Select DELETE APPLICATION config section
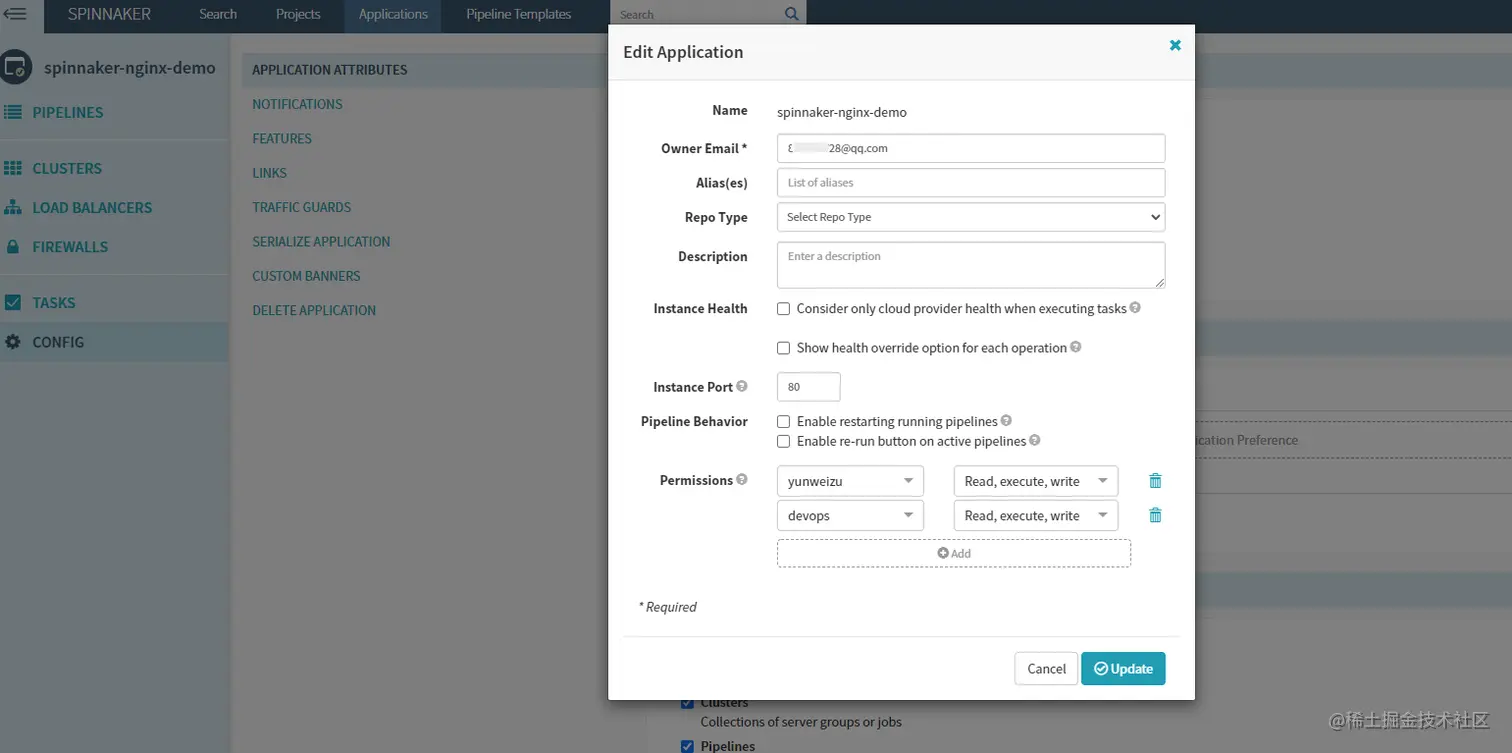 [x=314, y=310]
